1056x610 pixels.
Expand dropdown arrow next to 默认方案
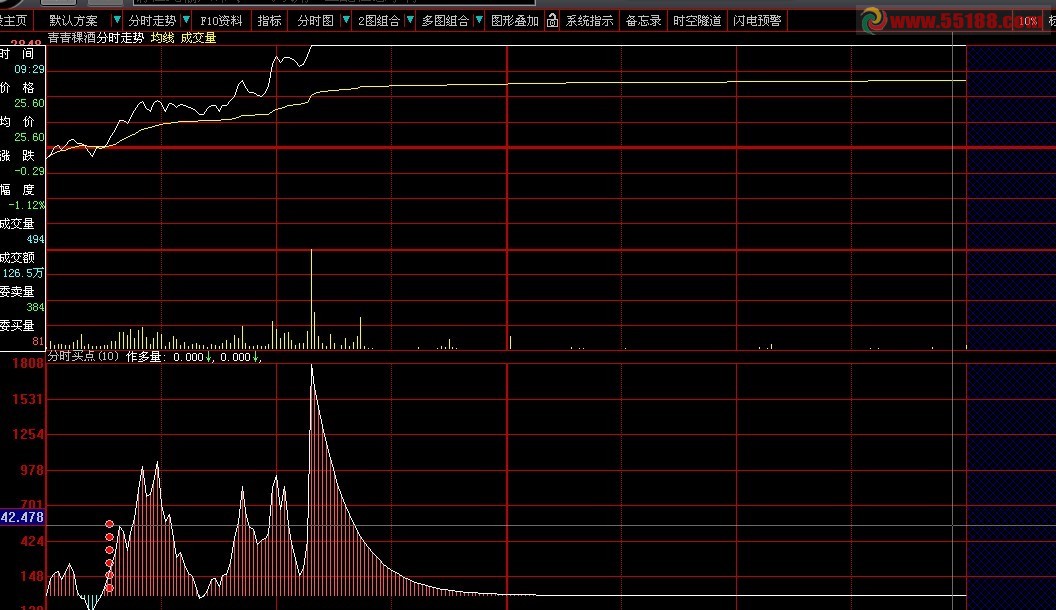tap(117, 20)
